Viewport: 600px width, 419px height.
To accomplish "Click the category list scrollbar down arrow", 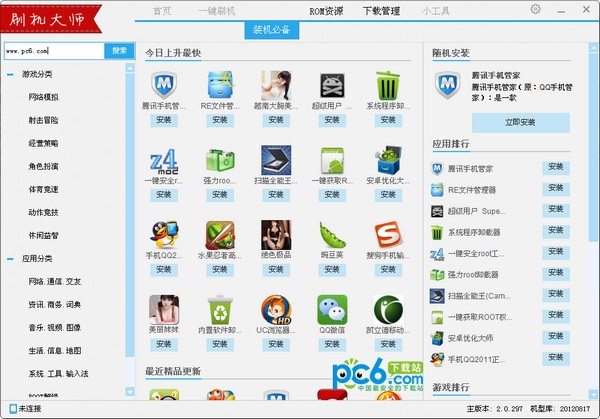I will 130,392.
